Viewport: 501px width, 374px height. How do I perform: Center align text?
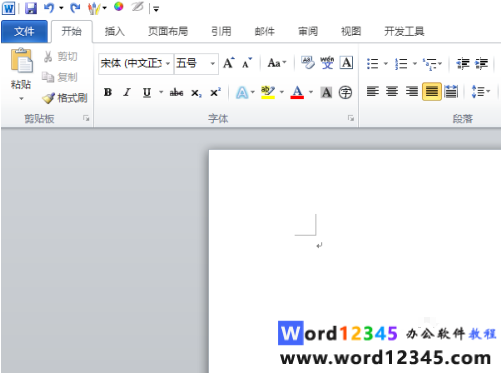tap(392, 91)
